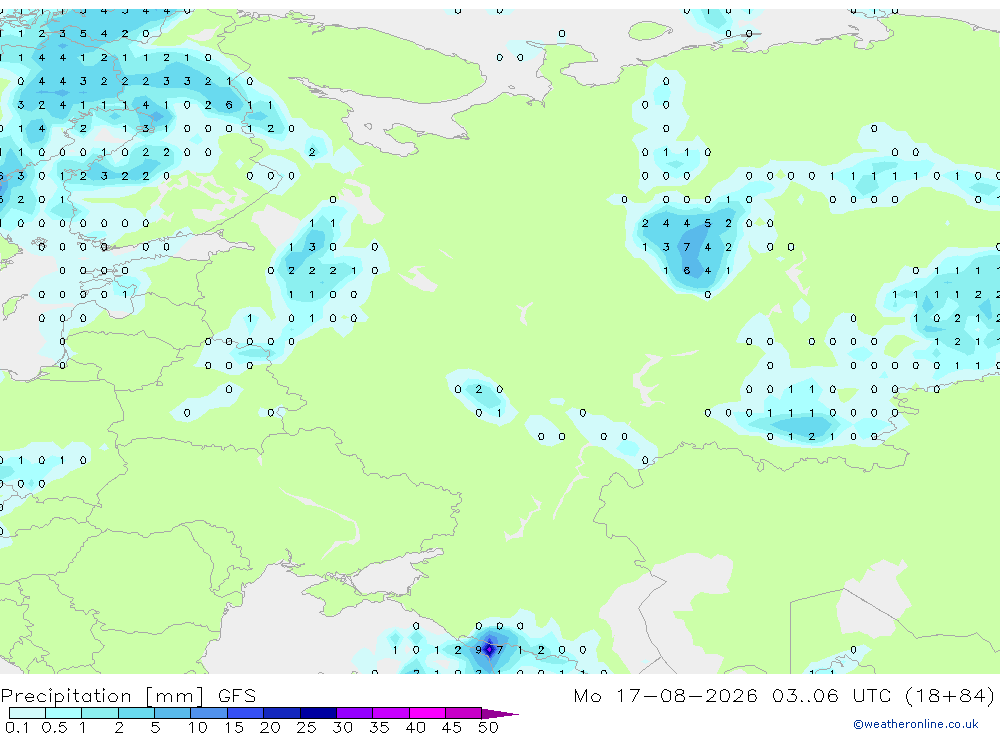The height and width of the screenshot is (733, 1000).
Task: Pick the 1–2 mm legend color box
Action: pos(99,713)
